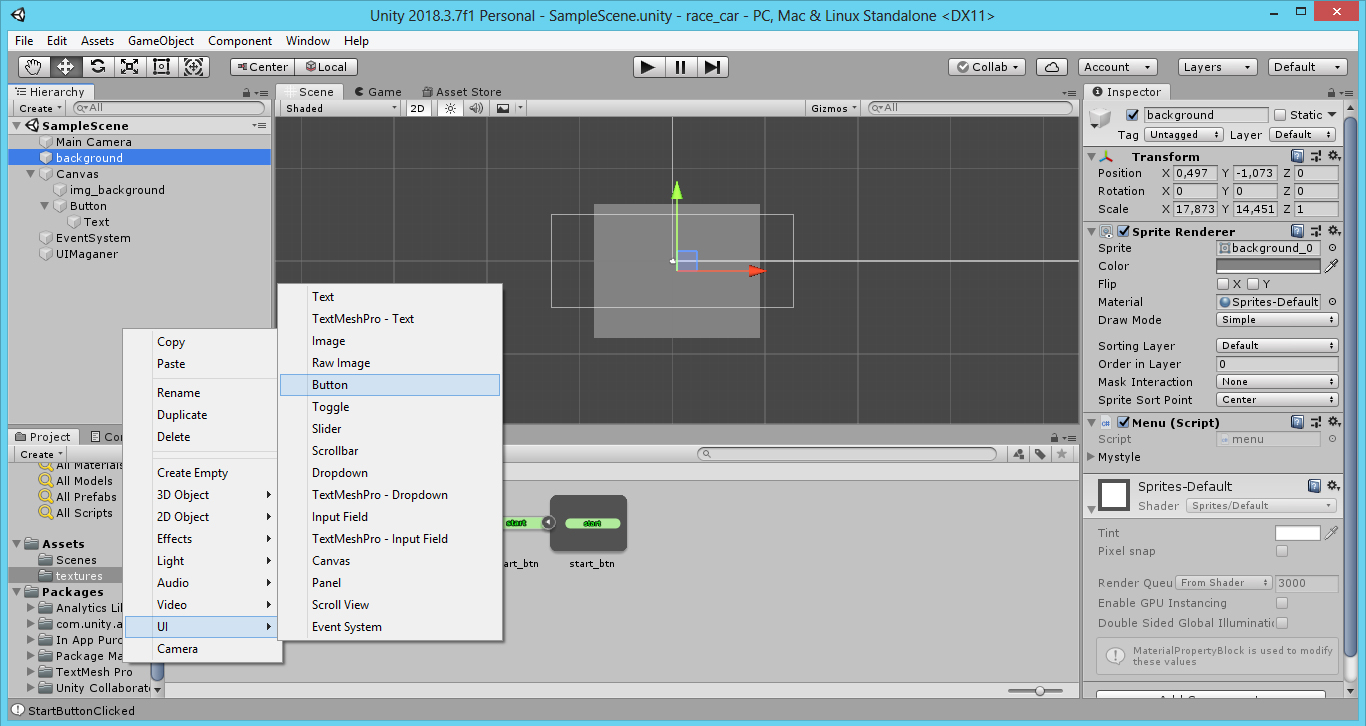Open the Tag Untagged dropdown

1184,135
